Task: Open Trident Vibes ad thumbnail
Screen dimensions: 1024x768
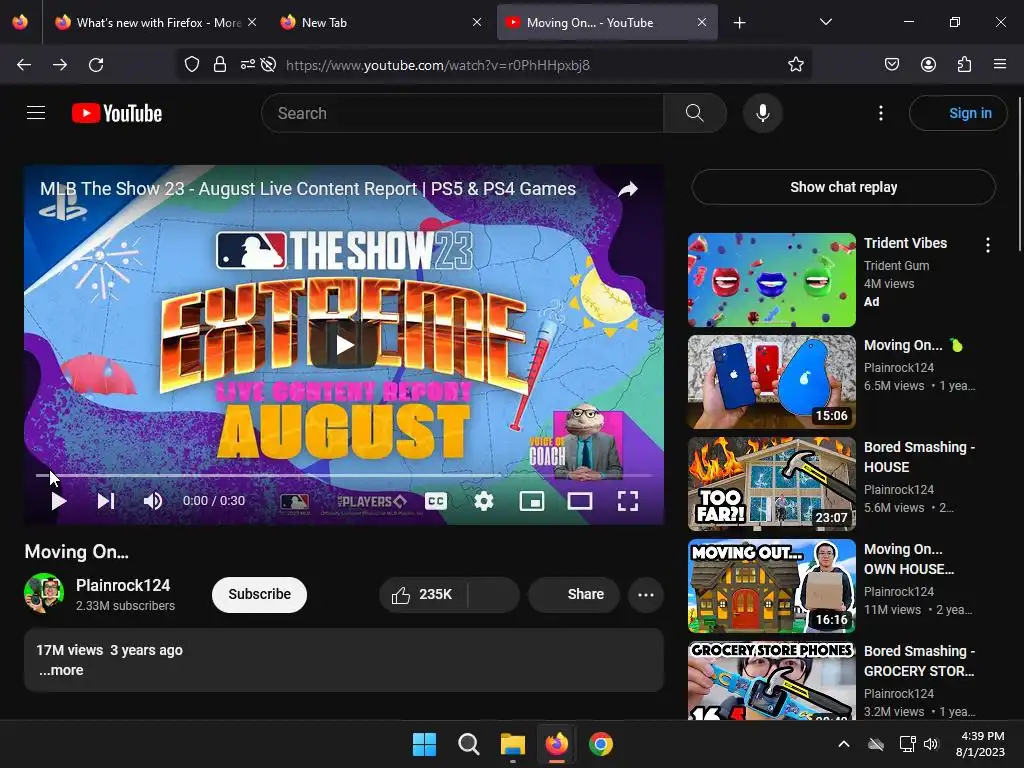Action: (x=771, y=280)
